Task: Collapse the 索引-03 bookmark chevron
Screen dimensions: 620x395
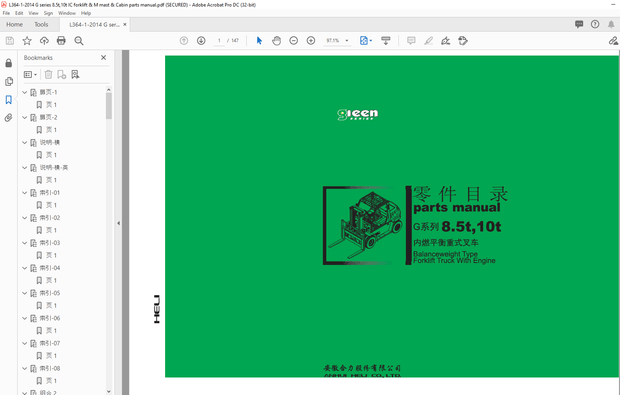Action: pos(25,243)
